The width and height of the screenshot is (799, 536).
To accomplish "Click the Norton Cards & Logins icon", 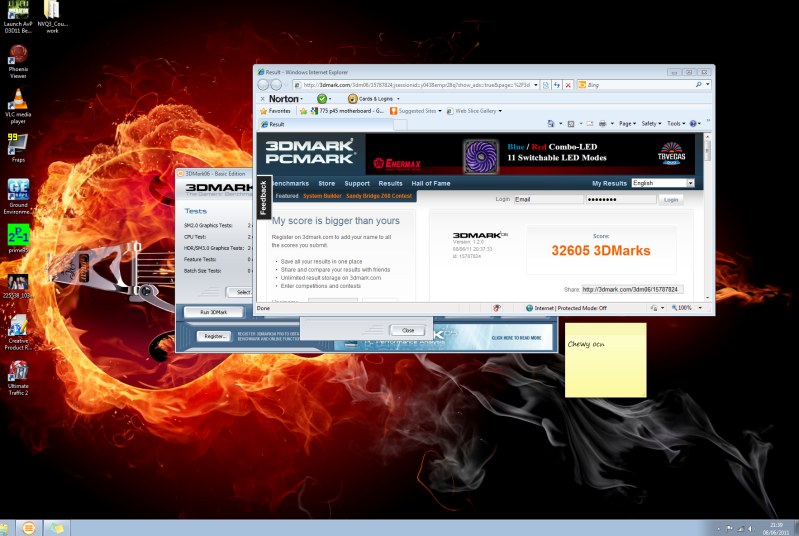I will 352,98.
